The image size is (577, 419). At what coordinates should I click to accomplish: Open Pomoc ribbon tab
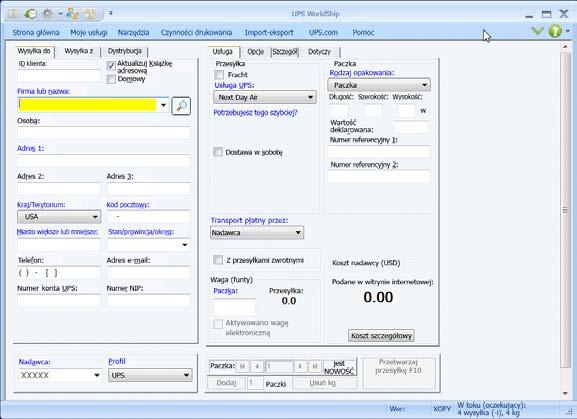[363, 32]
